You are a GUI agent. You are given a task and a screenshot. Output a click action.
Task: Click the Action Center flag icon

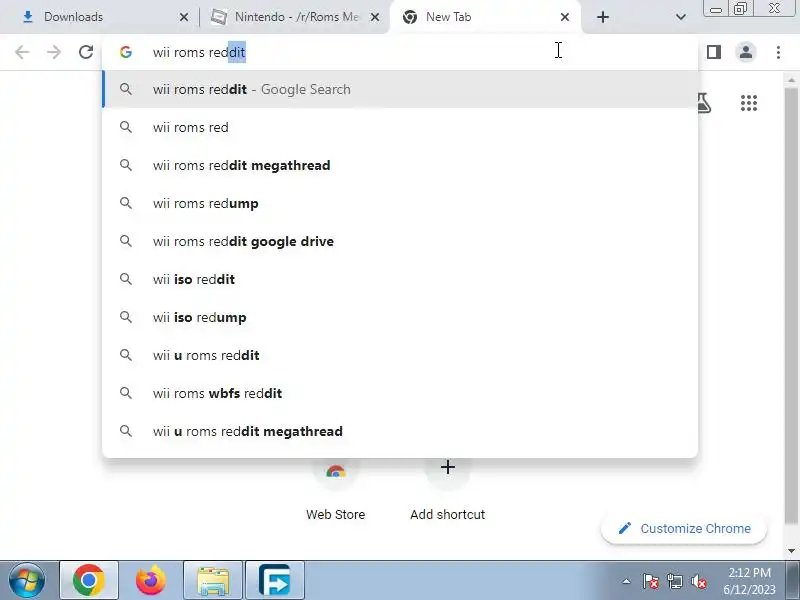650,581
